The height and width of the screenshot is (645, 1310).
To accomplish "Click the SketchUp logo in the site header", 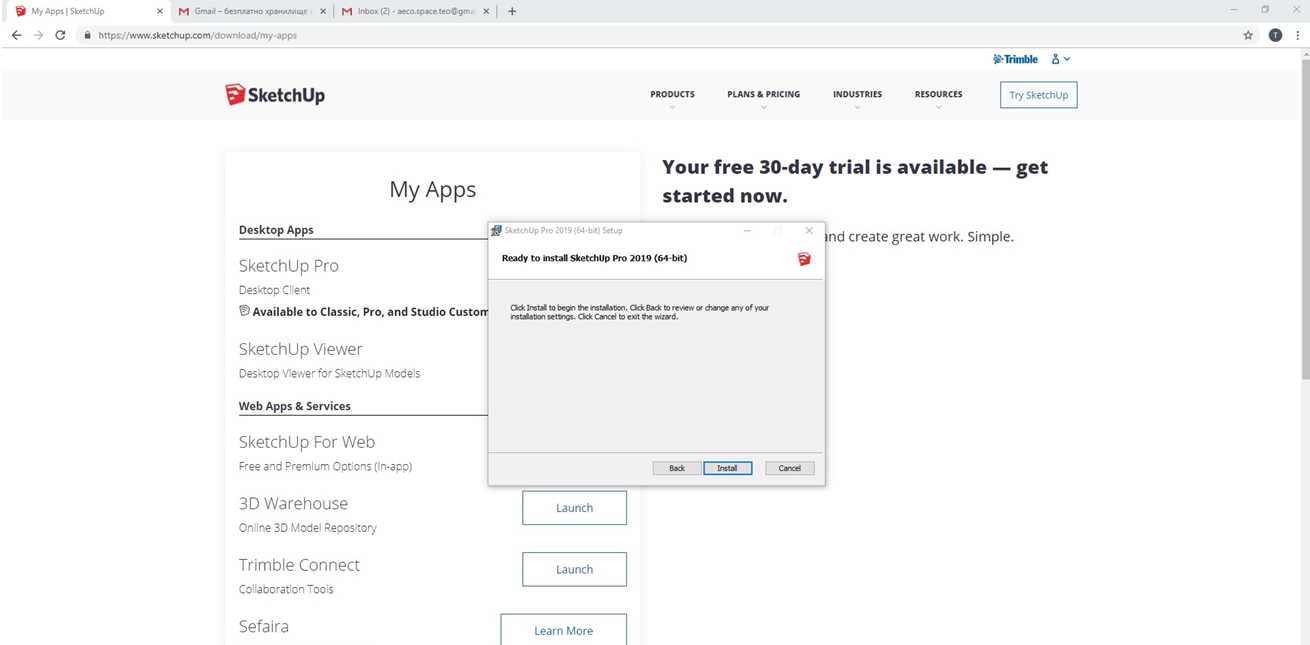I will tap(275, 95).
